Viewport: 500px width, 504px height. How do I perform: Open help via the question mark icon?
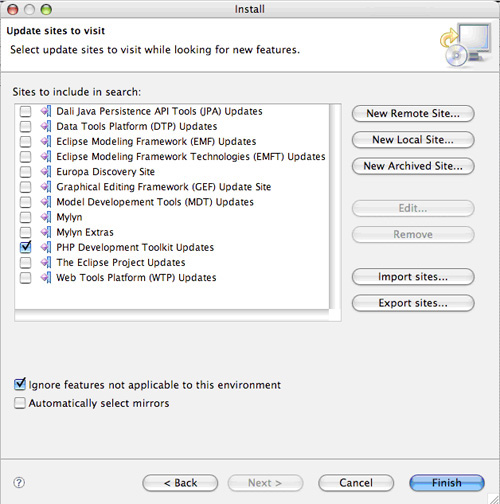(19, 482)
